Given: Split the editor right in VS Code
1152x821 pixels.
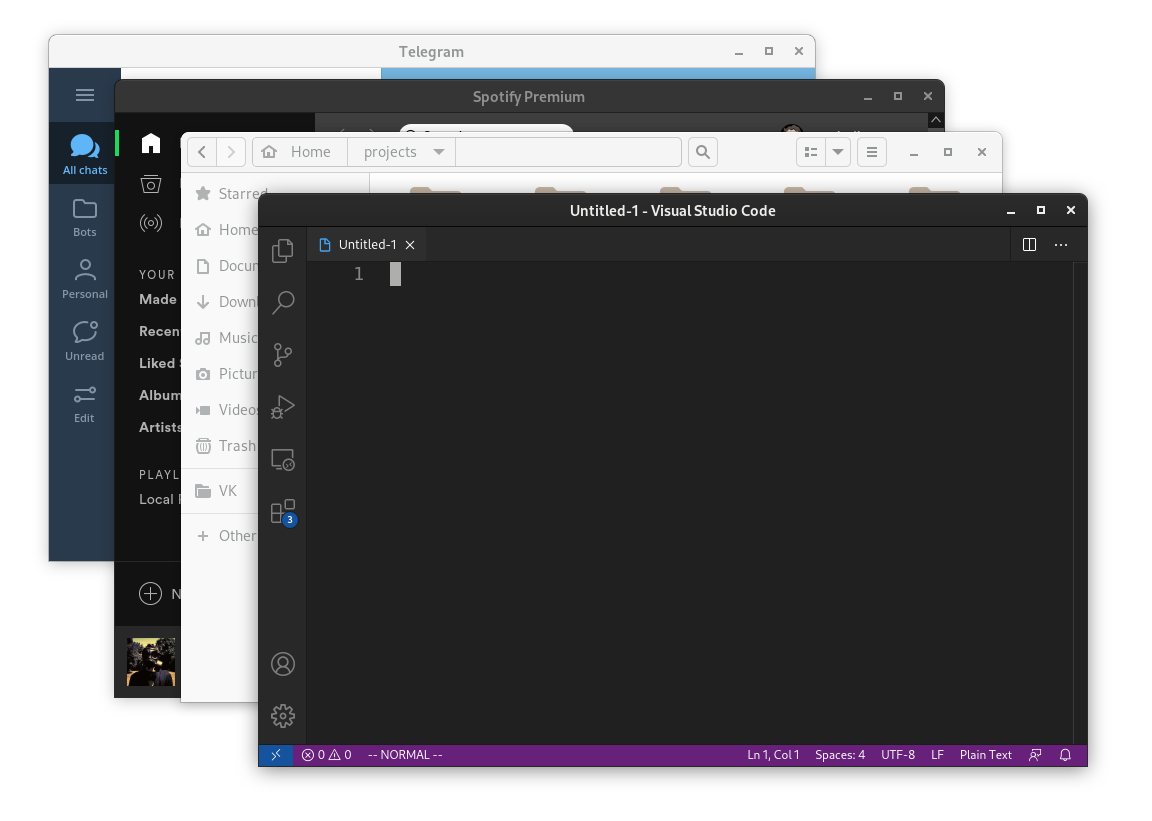Looking at the screenshot, I should coord(1029,245).
